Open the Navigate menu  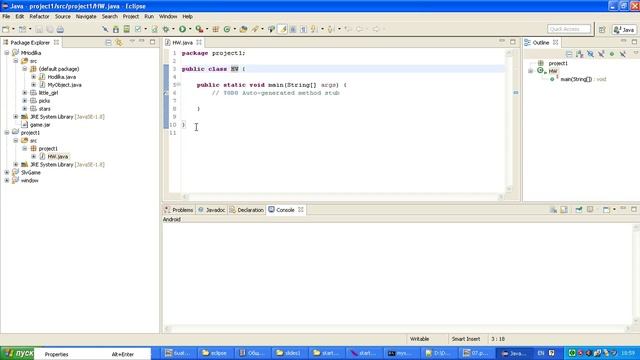86,17
